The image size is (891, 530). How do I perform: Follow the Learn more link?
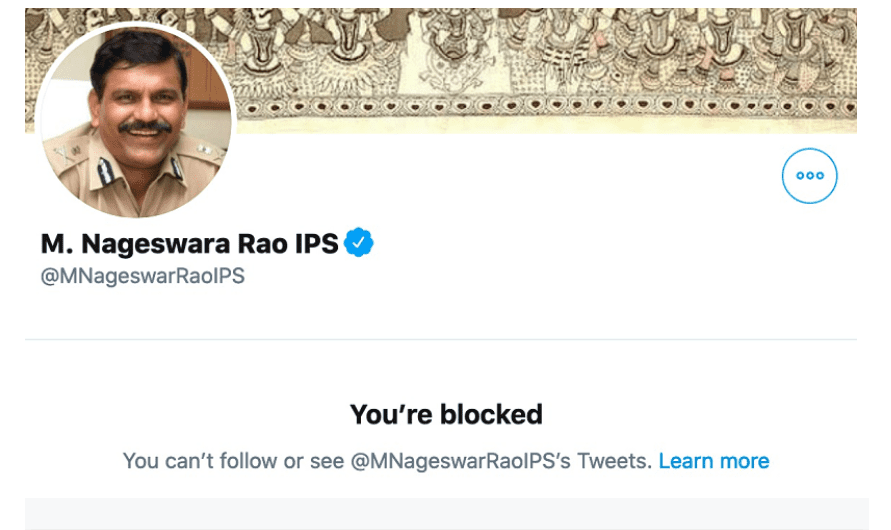pos(714,461)
